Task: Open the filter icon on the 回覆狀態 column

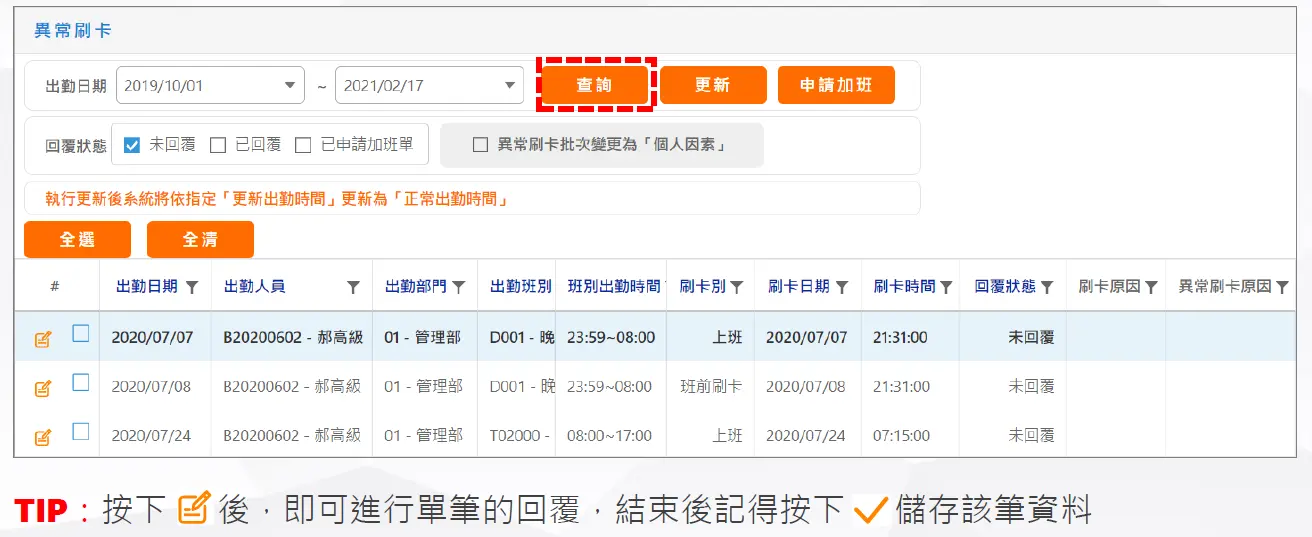Action: [x=1047, y=287]
